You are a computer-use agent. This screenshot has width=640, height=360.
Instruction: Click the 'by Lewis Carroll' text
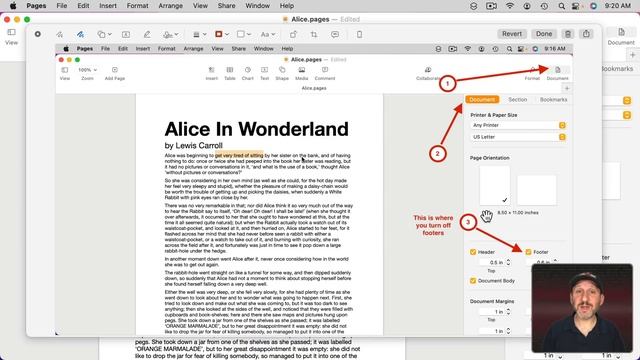tap(193, 145)
